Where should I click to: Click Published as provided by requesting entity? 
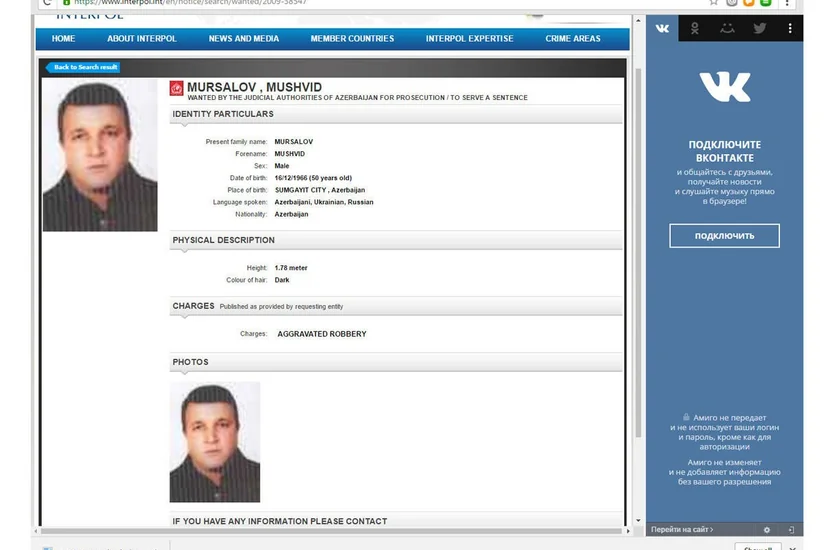coord(281,307)
